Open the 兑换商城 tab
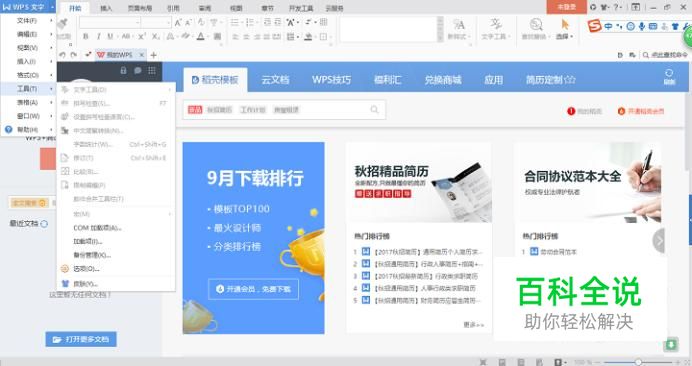Image resolution: width=692 pixels, height=366 pixels. (x=443, y=80)
